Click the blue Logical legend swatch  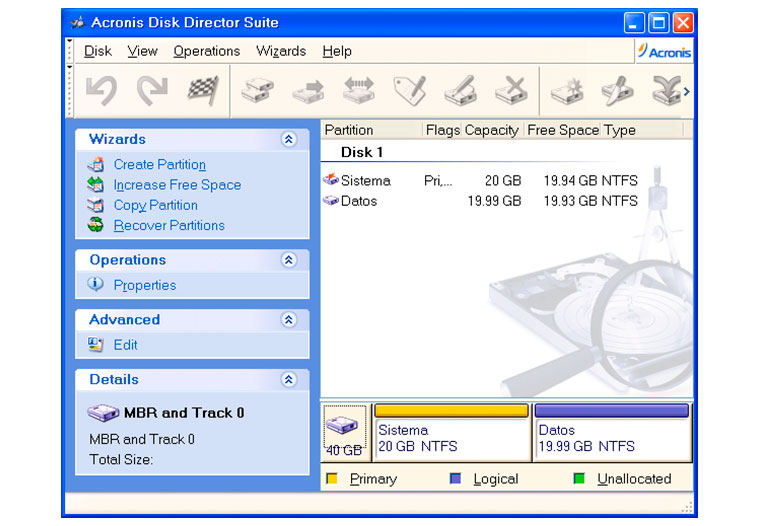[x=456, y=478]
